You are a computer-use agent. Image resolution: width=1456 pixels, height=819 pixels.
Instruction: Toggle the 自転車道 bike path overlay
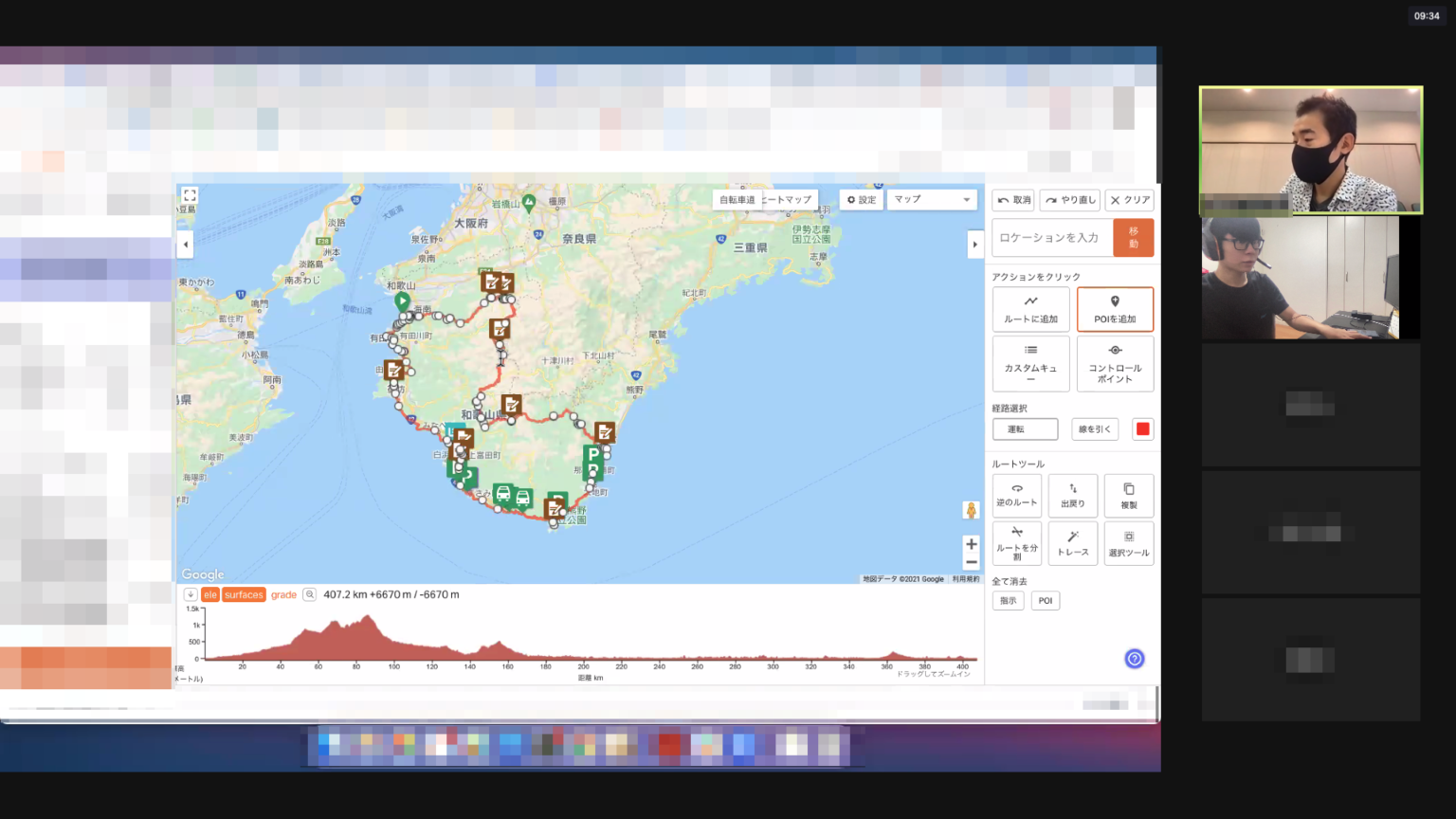coord(737,199)
